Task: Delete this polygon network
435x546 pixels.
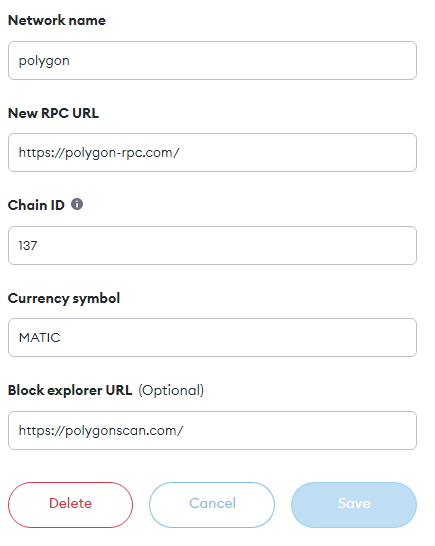Action: [70, 505]
